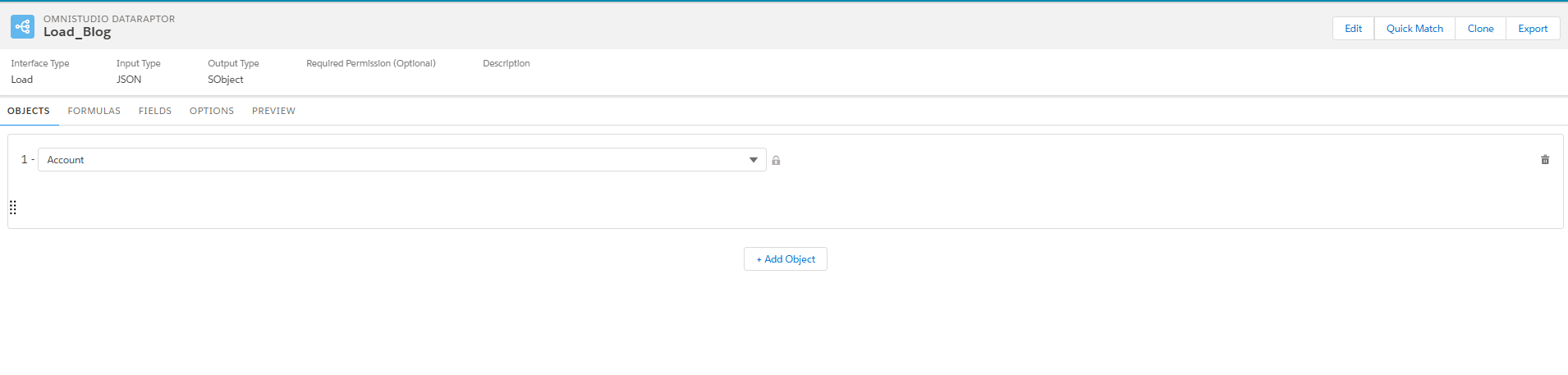Click the SObject output type value
The height and width of the screenshot is (375, 1568).
[225, 80]
